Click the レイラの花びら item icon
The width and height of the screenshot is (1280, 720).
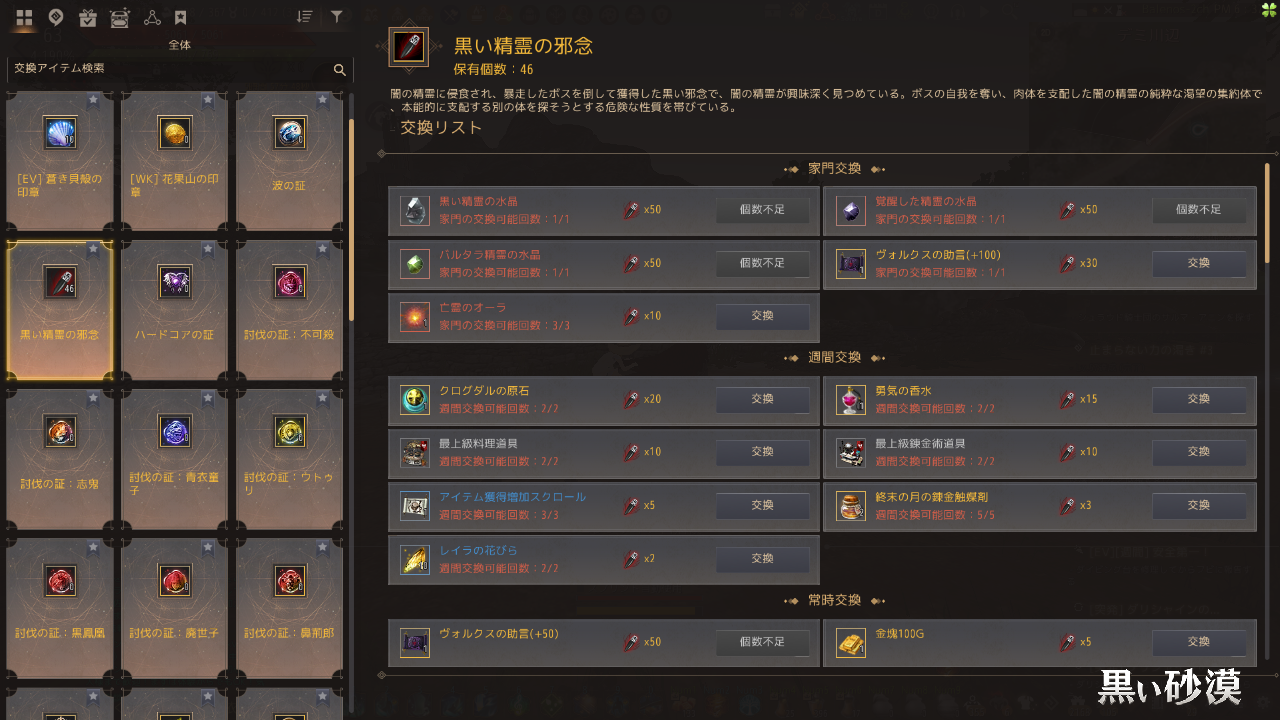[415, 560]
